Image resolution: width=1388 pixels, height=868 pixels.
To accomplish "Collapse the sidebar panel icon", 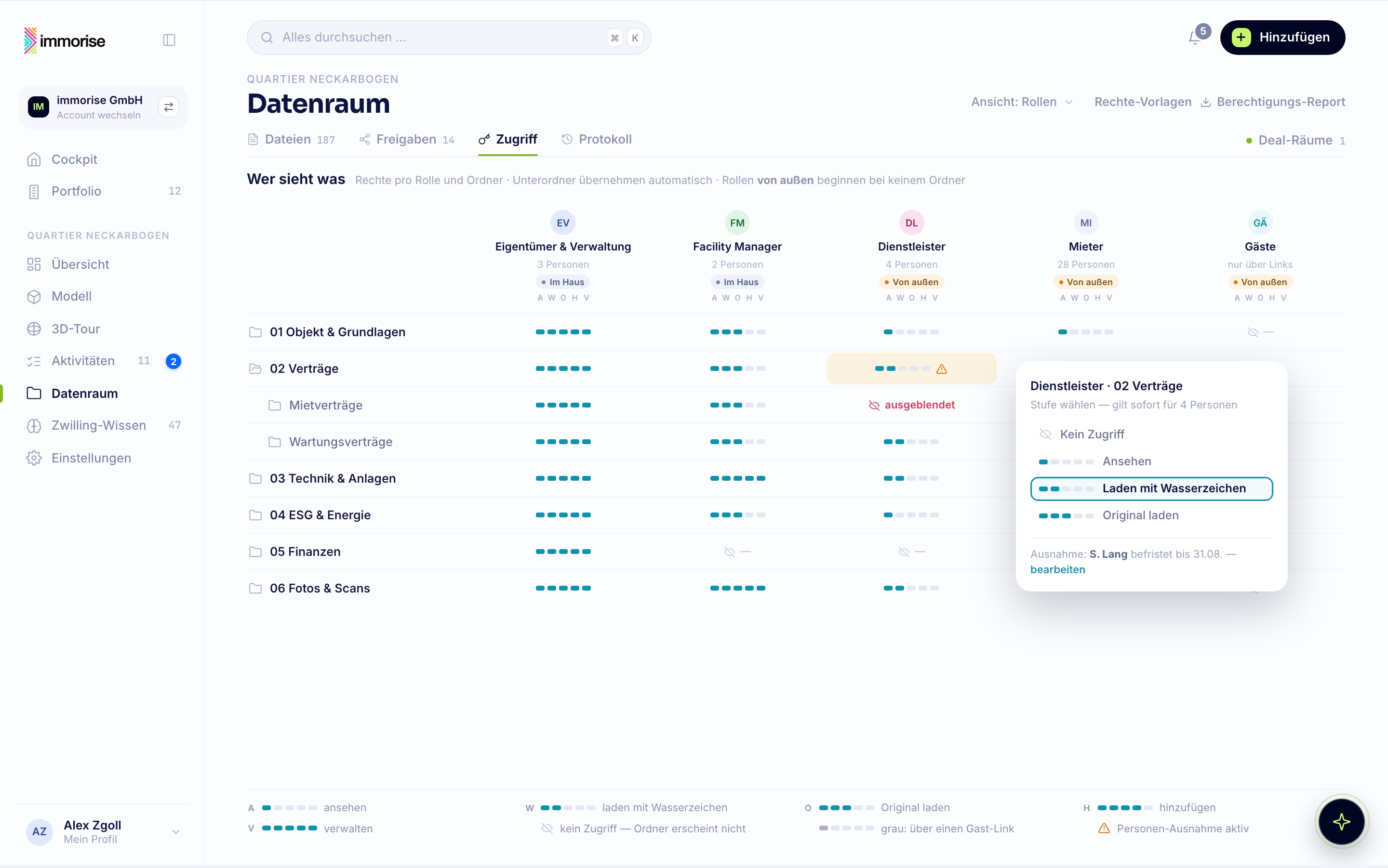I will [169, 40].
